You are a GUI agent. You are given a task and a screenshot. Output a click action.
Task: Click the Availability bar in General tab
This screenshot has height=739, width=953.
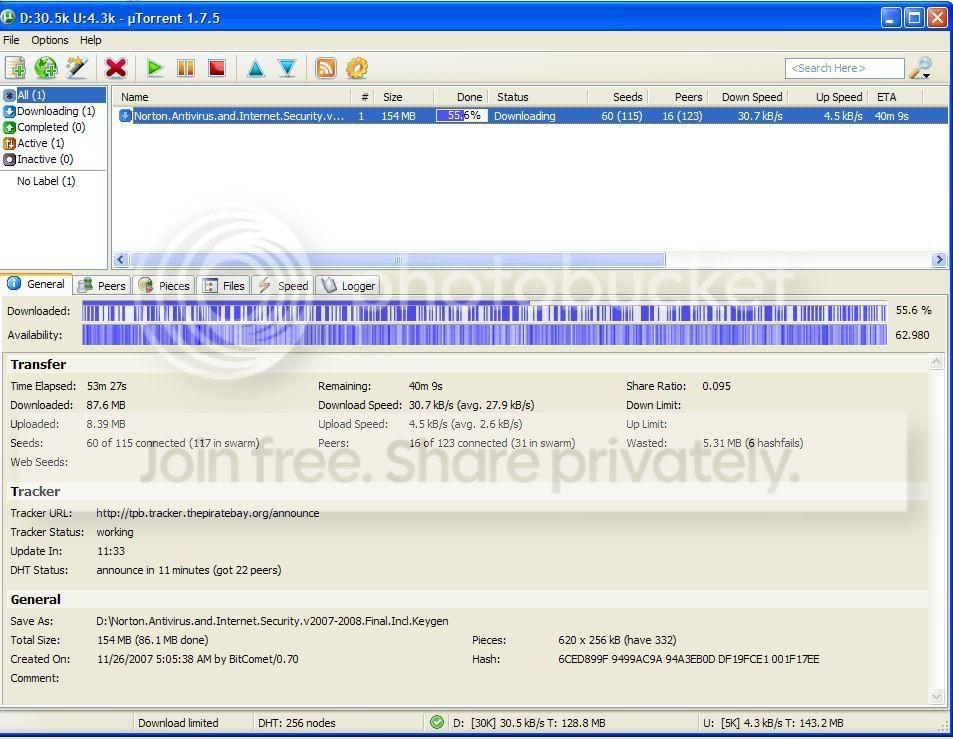[x=484, y=335]
